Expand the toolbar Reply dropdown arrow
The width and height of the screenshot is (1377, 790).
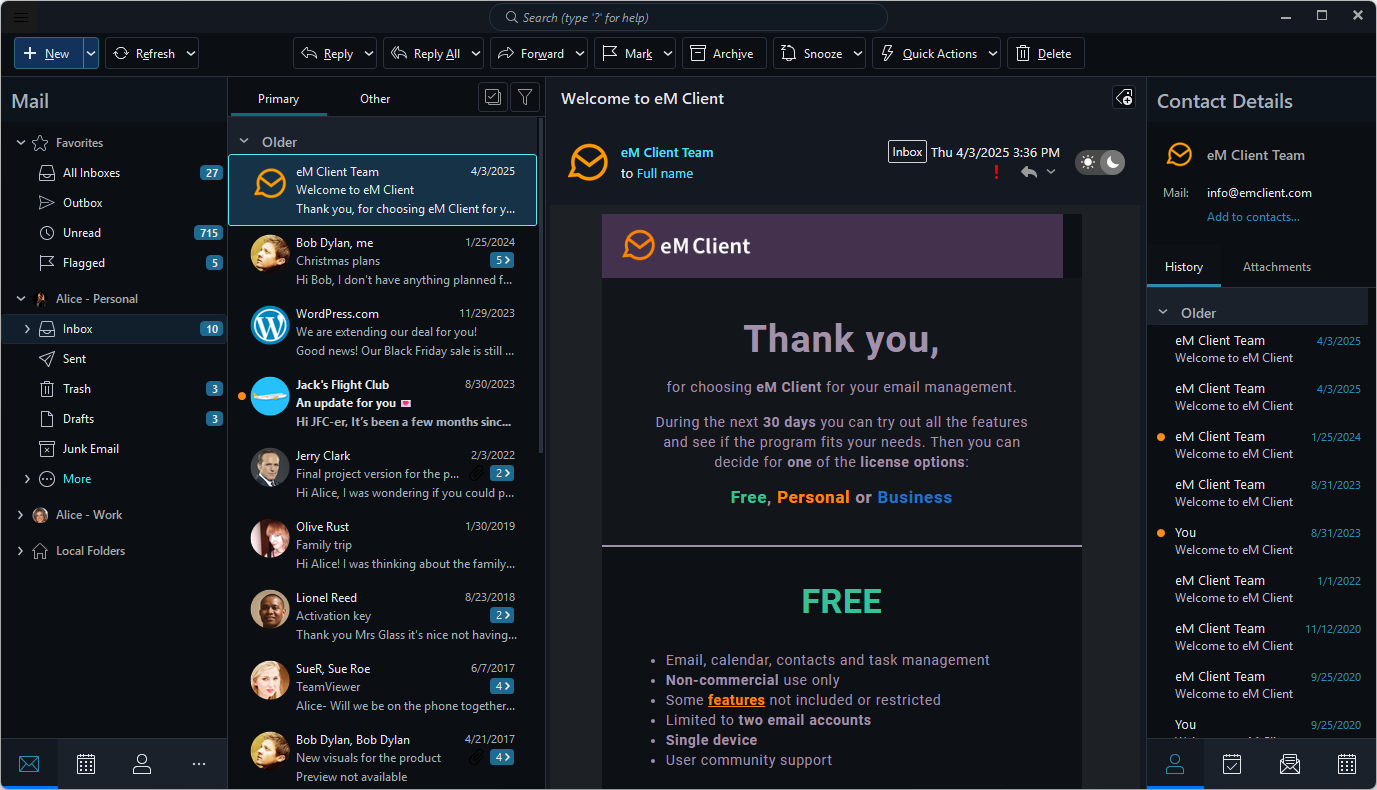(x=369, y=54)
